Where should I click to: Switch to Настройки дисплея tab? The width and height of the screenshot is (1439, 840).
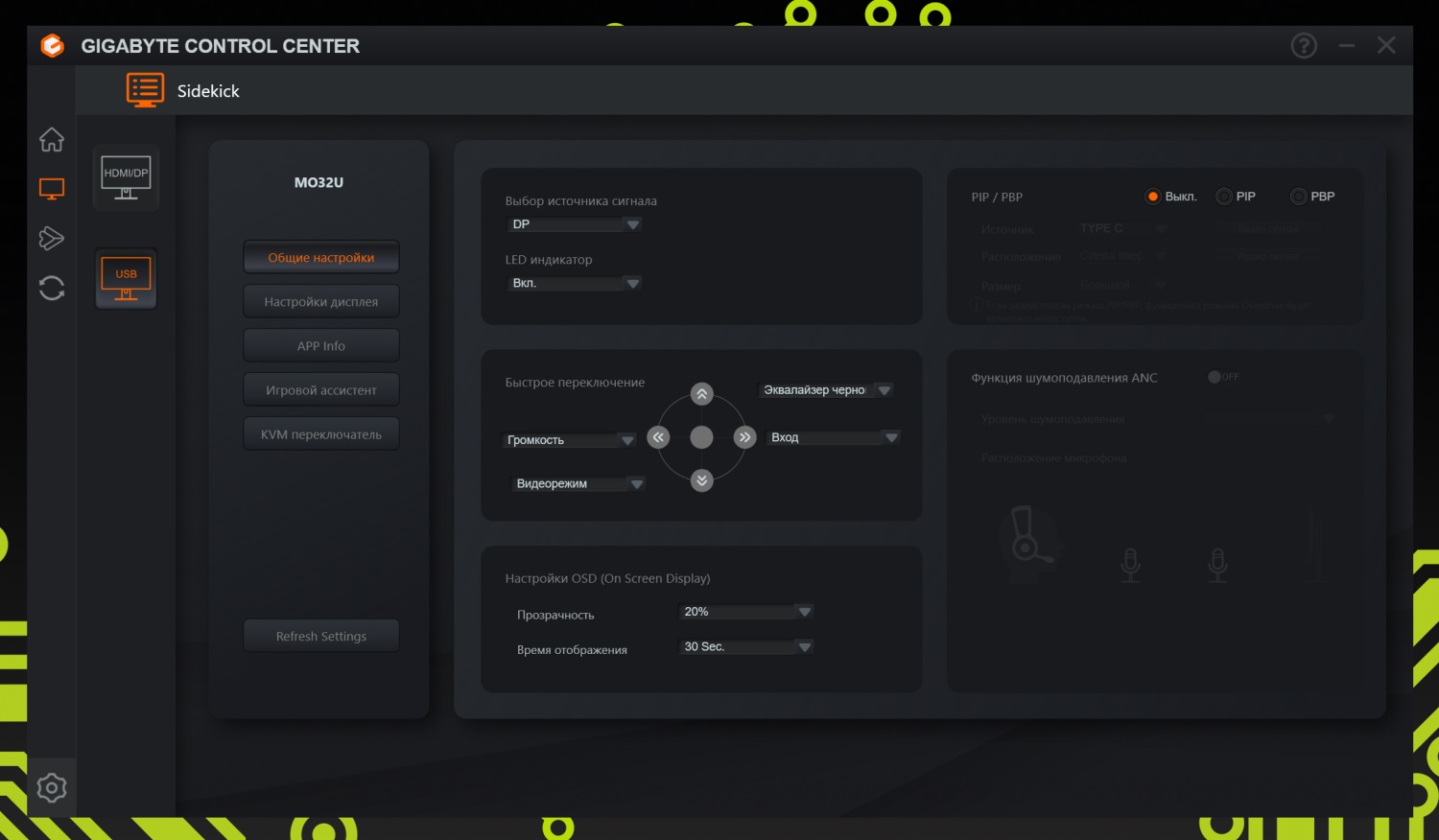click(321, 302)
